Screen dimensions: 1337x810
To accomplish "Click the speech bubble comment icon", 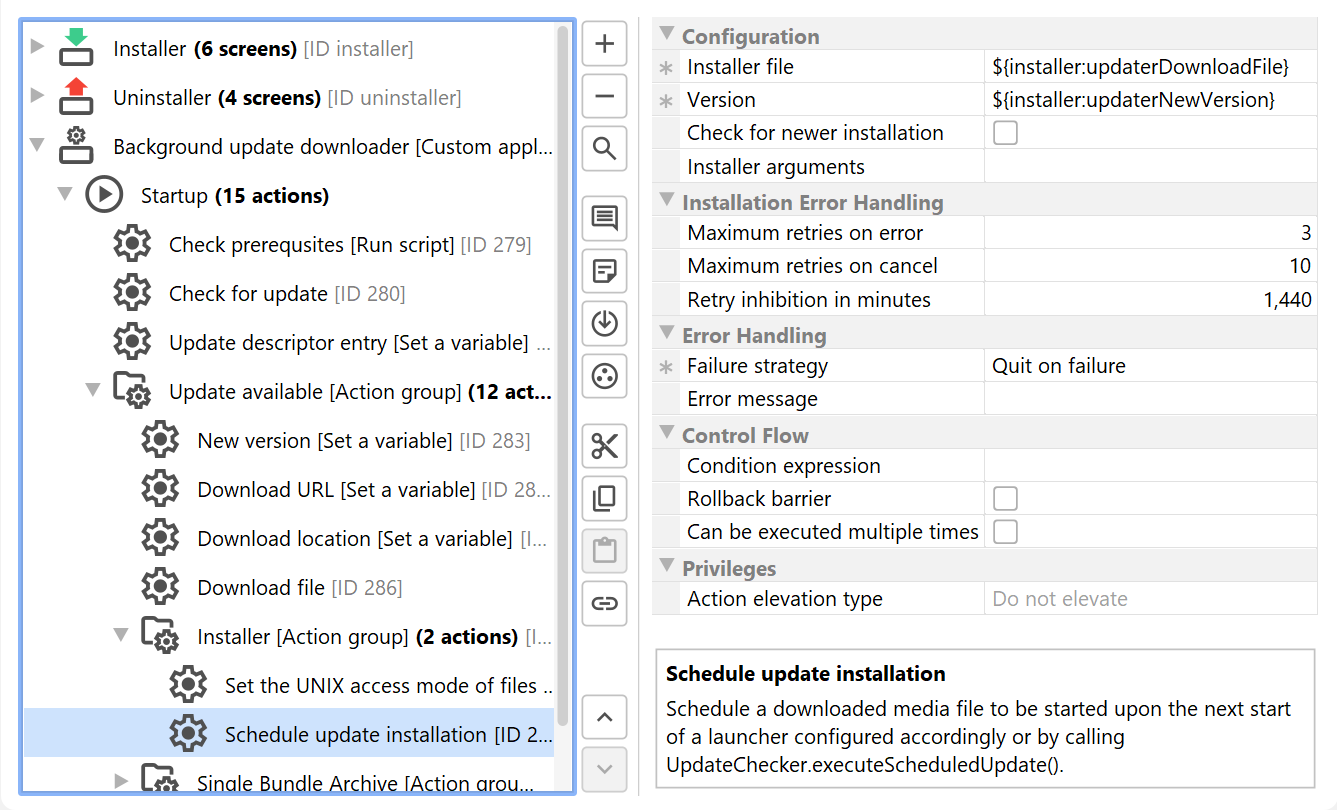I will pos(605,219).
